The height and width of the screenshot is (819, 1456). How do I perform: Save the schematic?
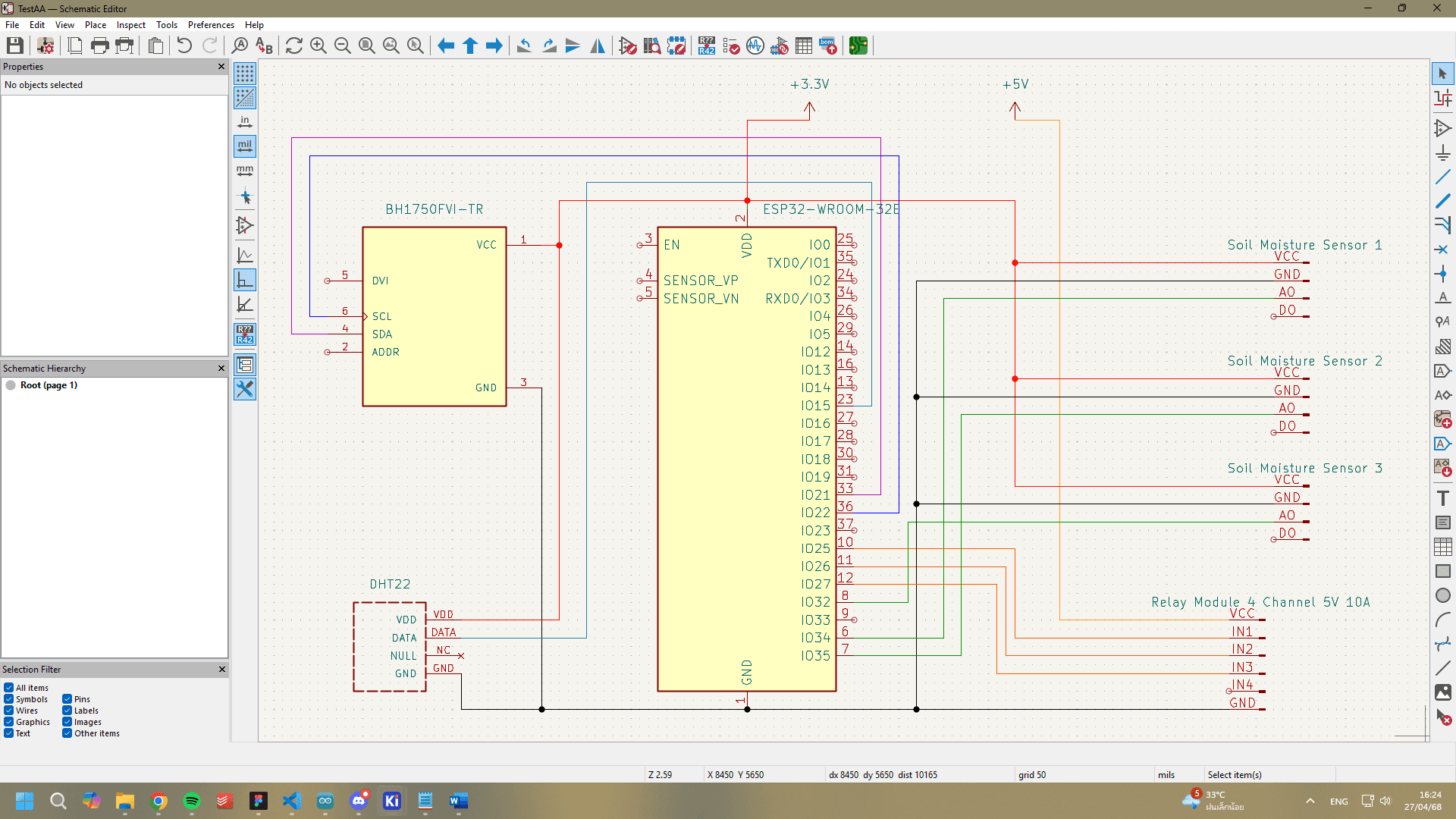(14, 45)
